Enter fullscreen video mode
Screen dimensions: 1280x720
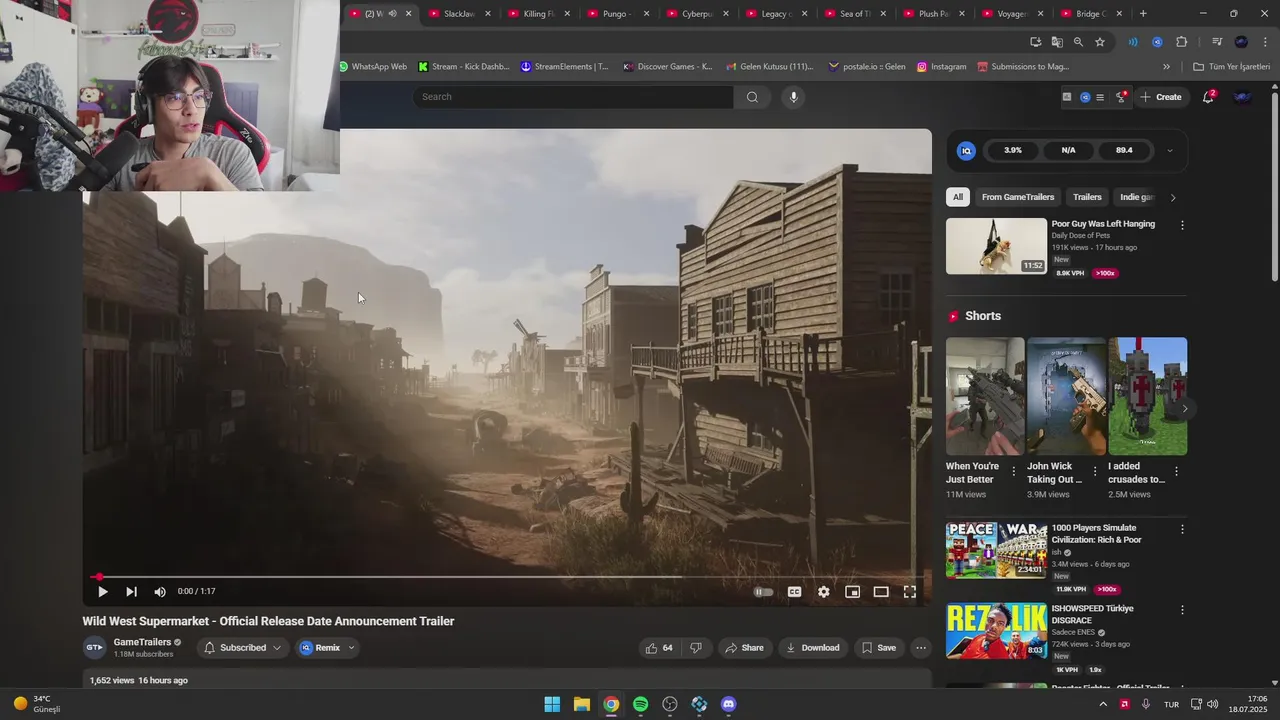pyautogui.click(x=910, y=592)
